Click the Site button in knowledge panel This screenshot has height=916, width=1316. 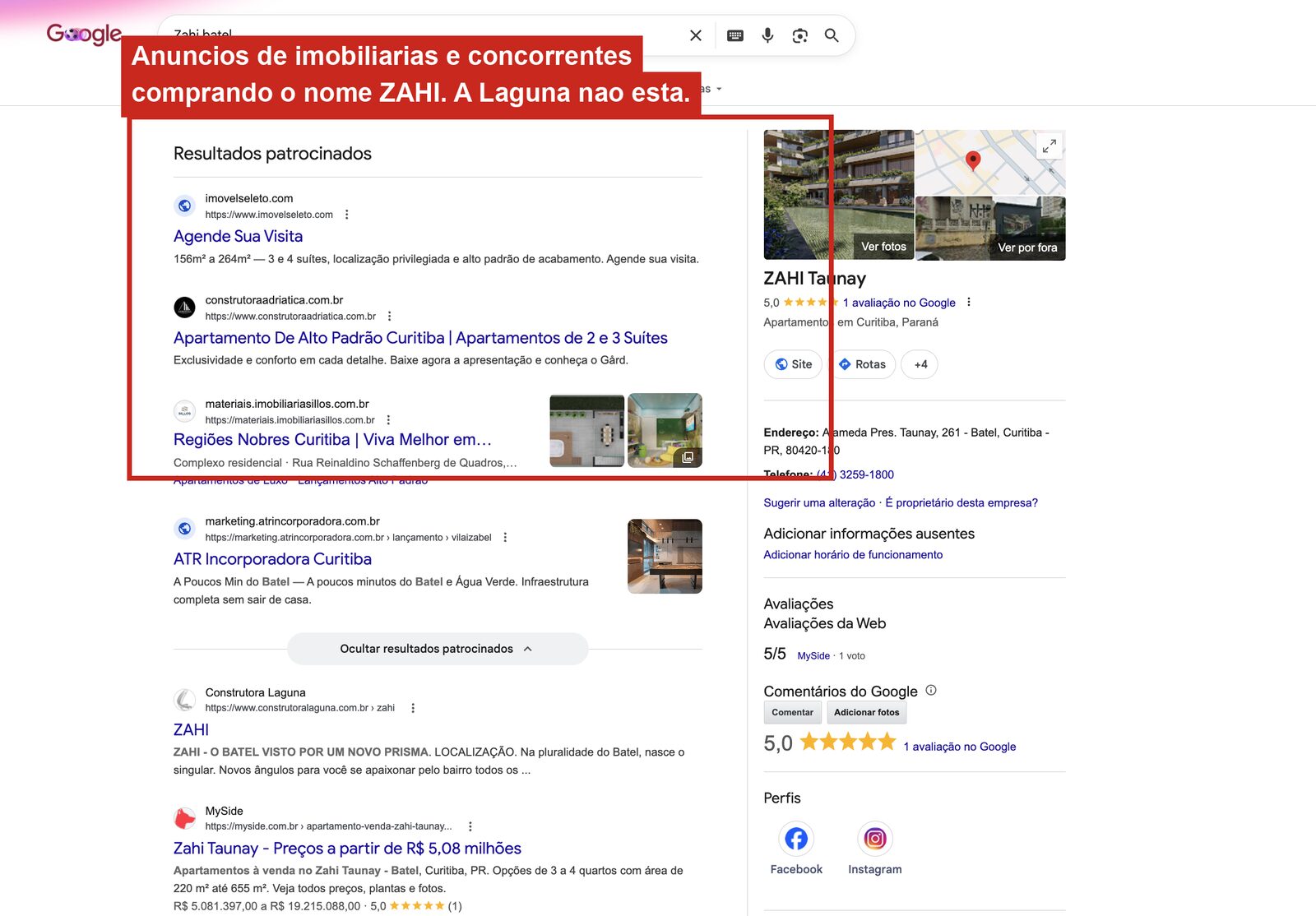pyautogui.click(x=793, y=364)
